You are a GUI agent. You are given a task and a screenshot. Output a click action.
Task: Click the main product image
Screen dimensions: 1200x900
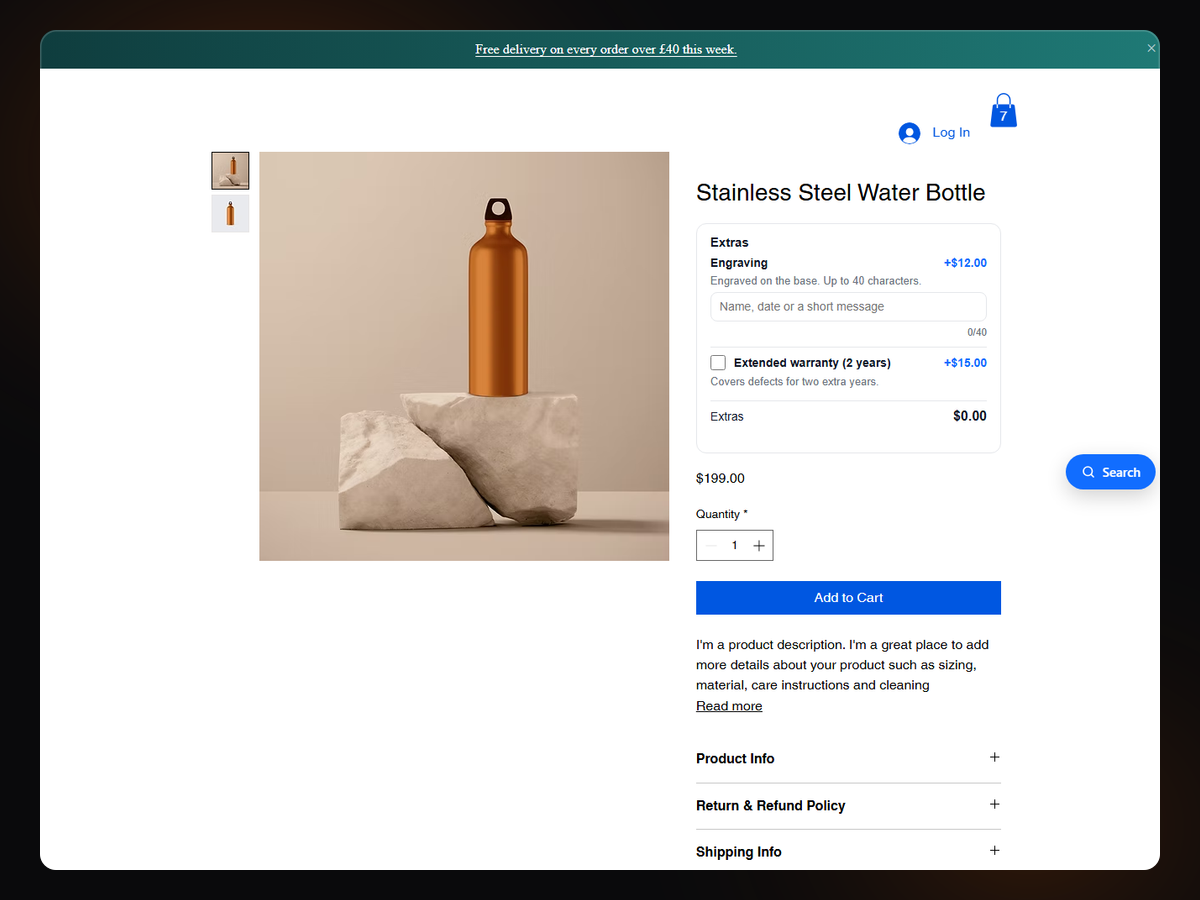[x=464, y=356]
